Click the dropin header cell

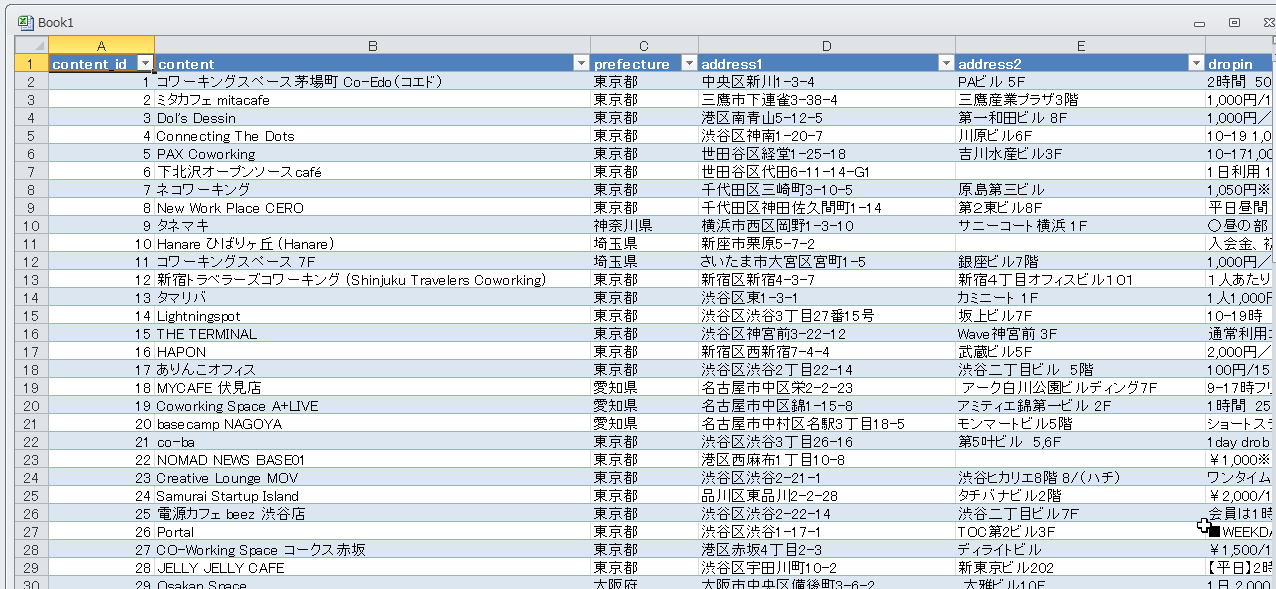coord(1240,63)
